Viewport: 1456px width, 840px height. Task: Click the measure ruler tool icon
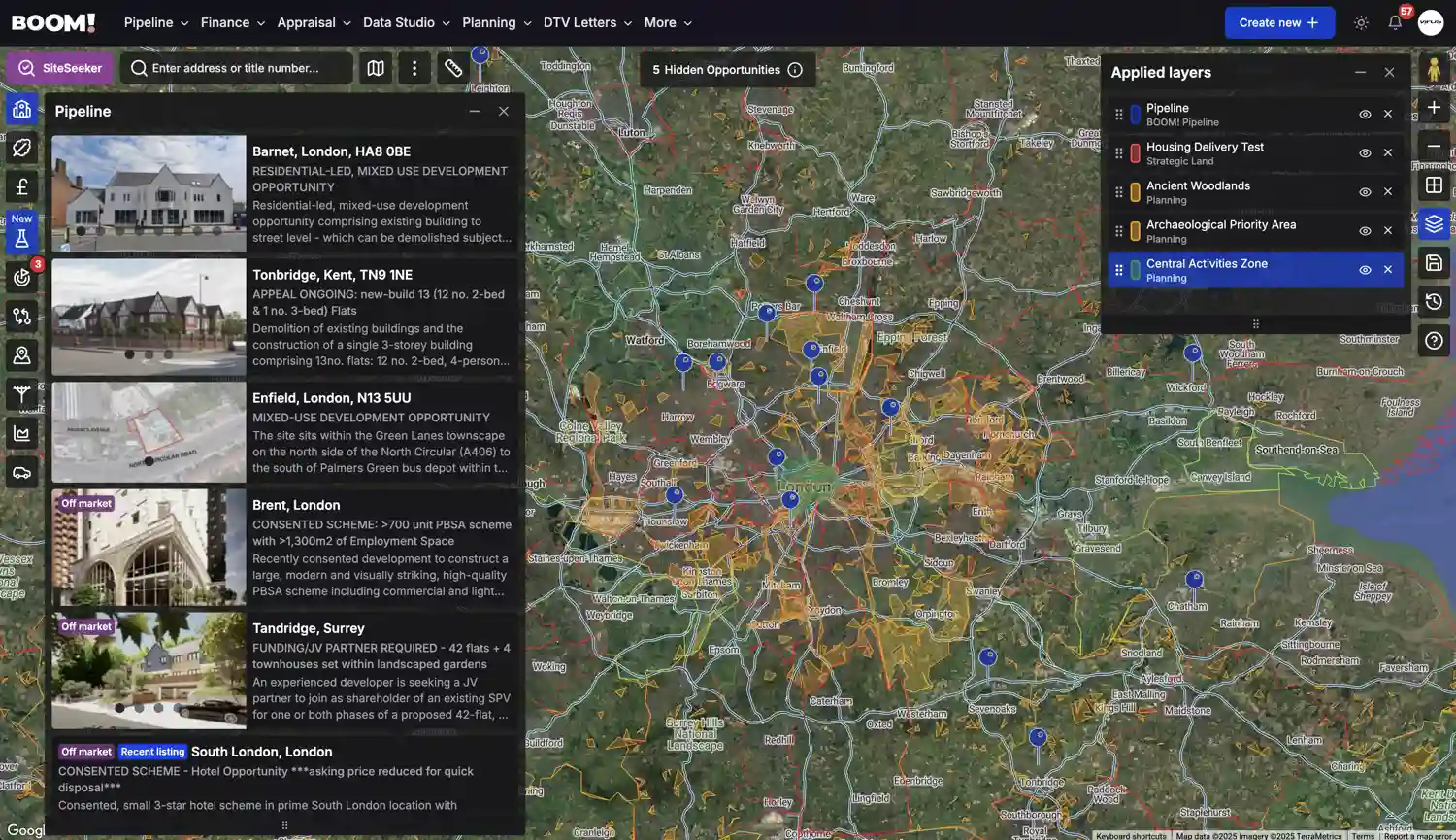point(453,68)
